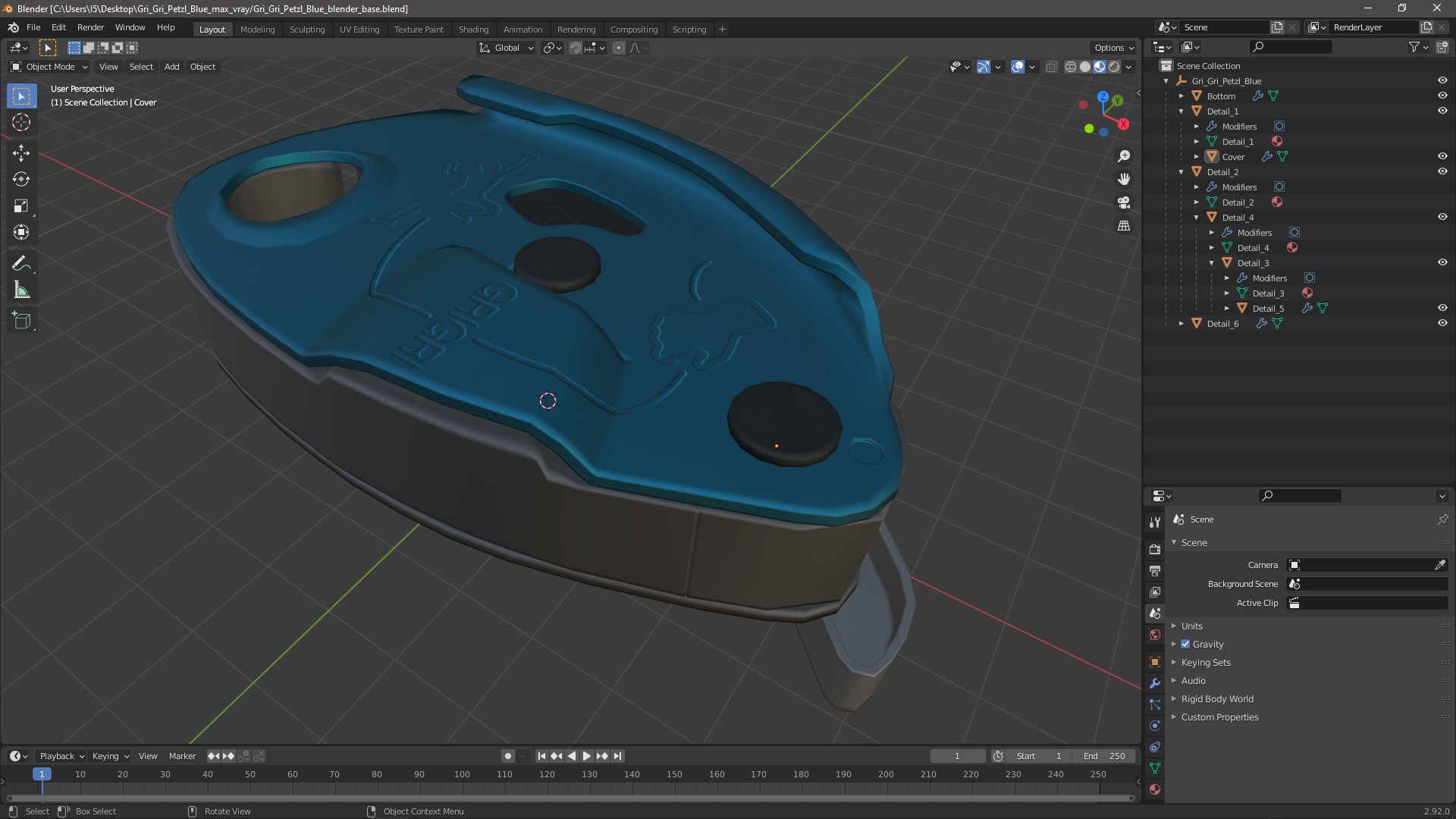This screenshot has width=1456, height=819.
Task: Switch perspective/orthographic grid icon
Action: (x=1124, y=226)
